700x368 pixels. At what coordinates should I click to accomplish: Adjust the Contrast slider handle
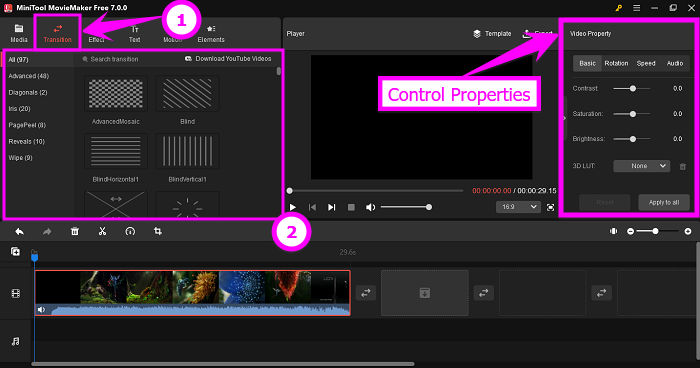pos(633,88)
